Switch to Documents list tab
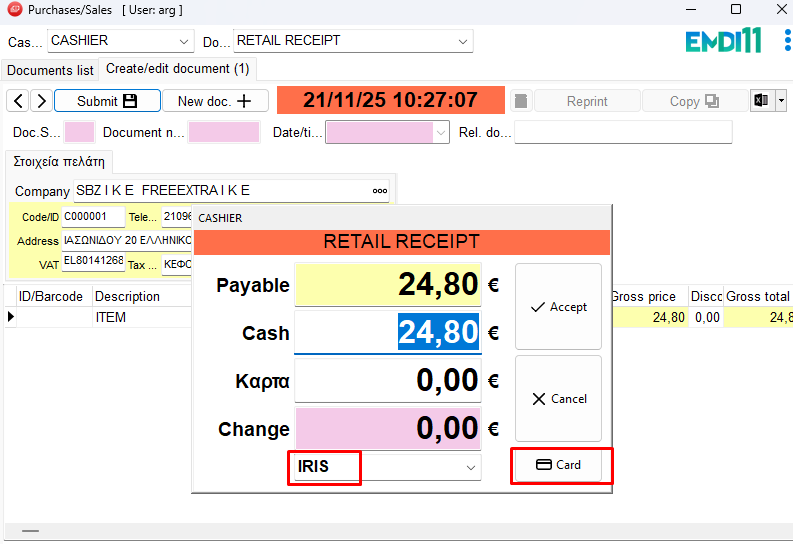This screenshot has width=793, height=544. click(x=50, y=70)
